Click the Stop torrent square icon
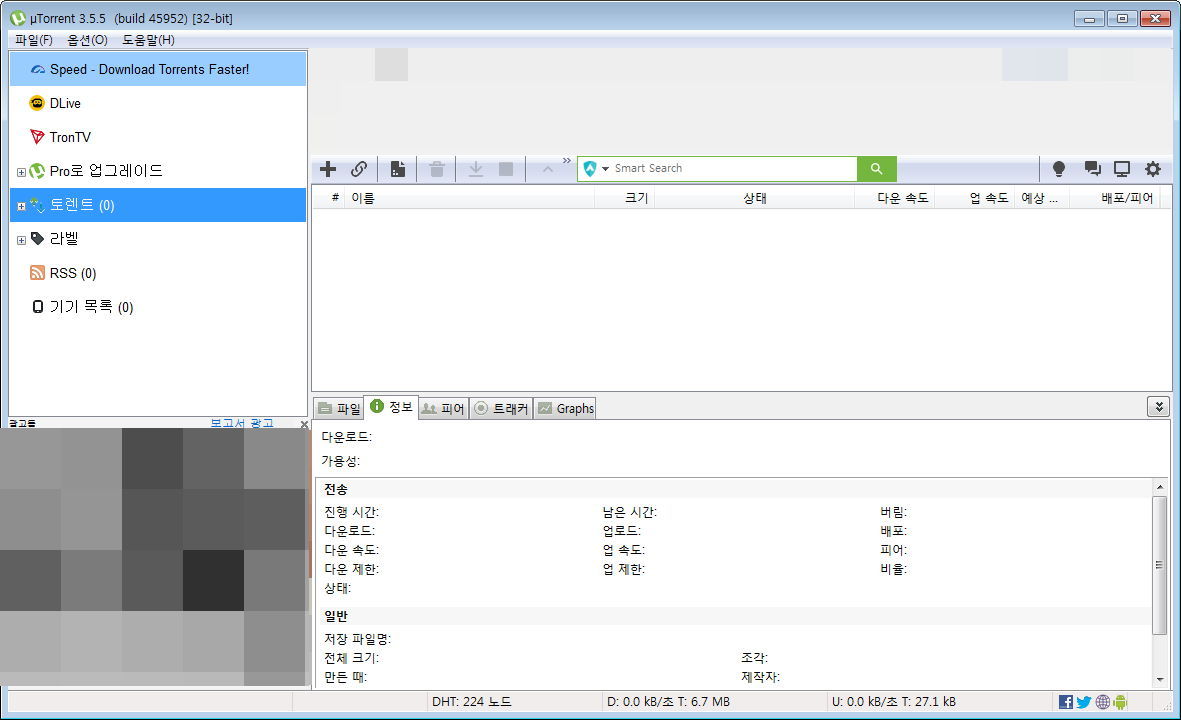The image size is (1181, 720). tap(506, 169)
